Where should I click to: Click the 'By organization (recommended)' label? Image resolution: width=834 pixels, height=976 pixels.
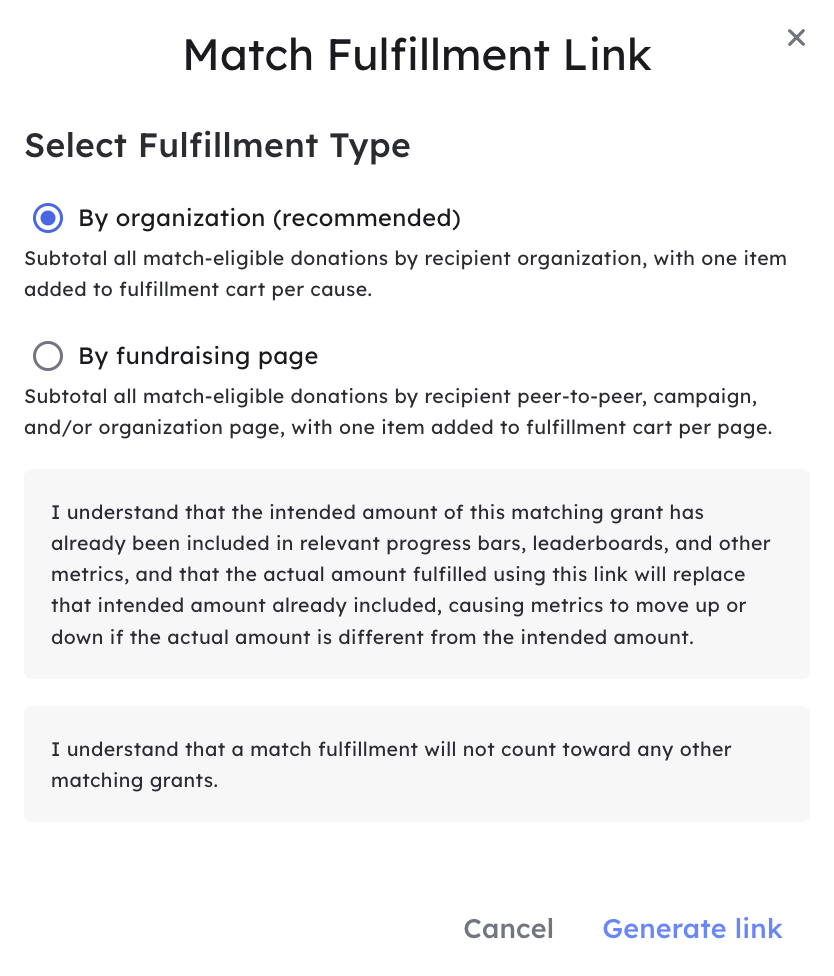pos(269,218)
